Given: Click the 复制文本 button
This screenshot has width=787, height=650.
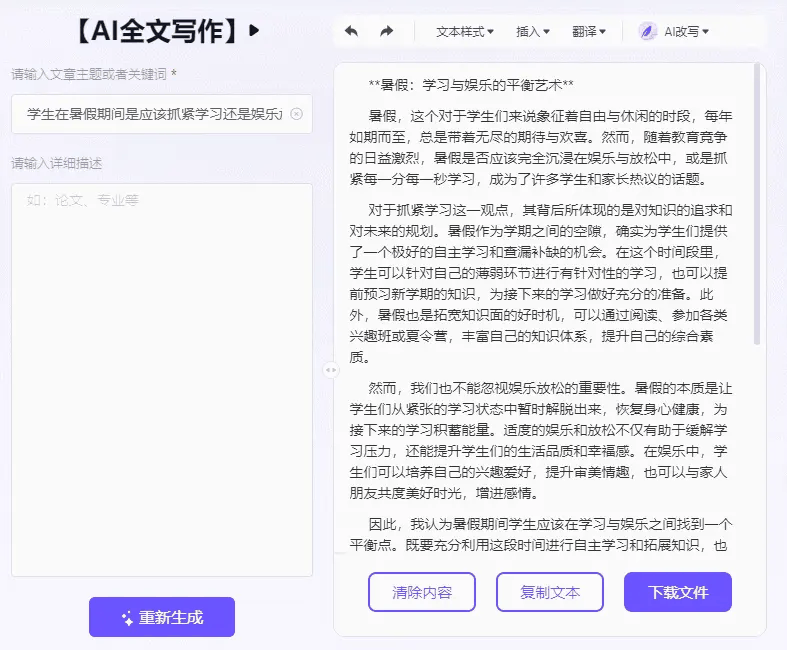Looking at the screenshot, I should [550, 592].
